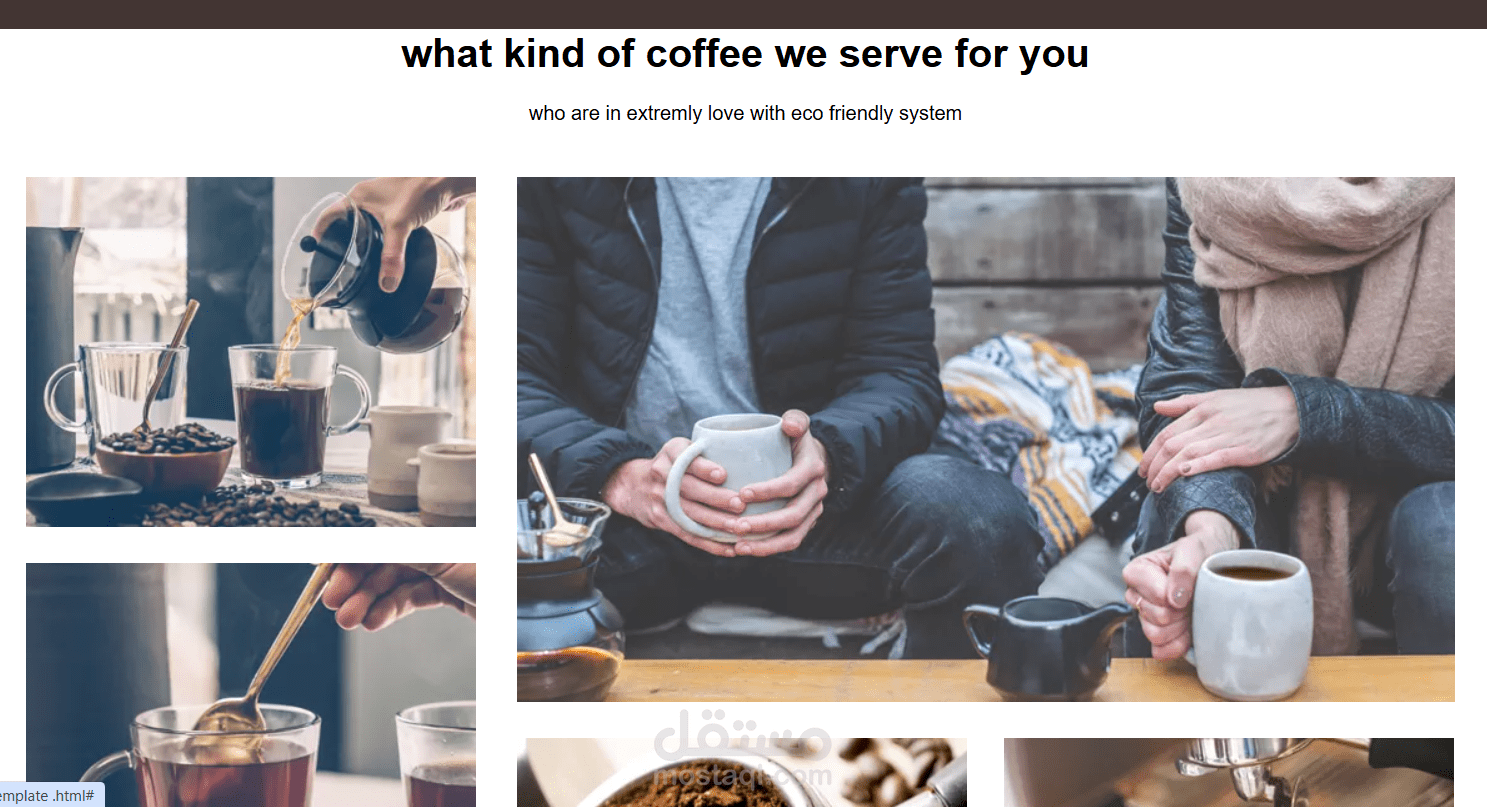This screenshot has width=1487, height=807.
Task: Click the template .html# status link
Action: point(52,796)
